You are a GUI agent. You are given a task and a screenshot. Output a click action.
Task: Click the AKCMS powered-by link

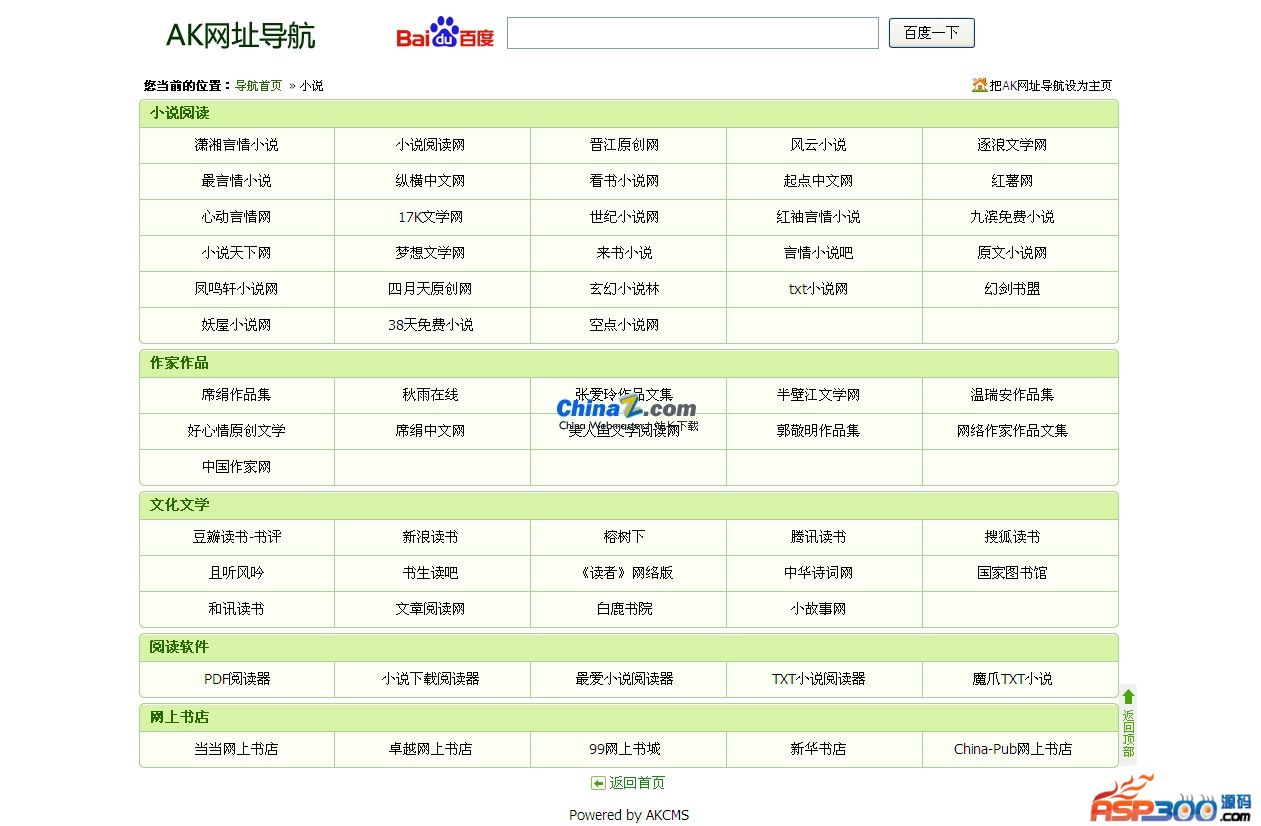pyautogui.click(x=667, y=815)
